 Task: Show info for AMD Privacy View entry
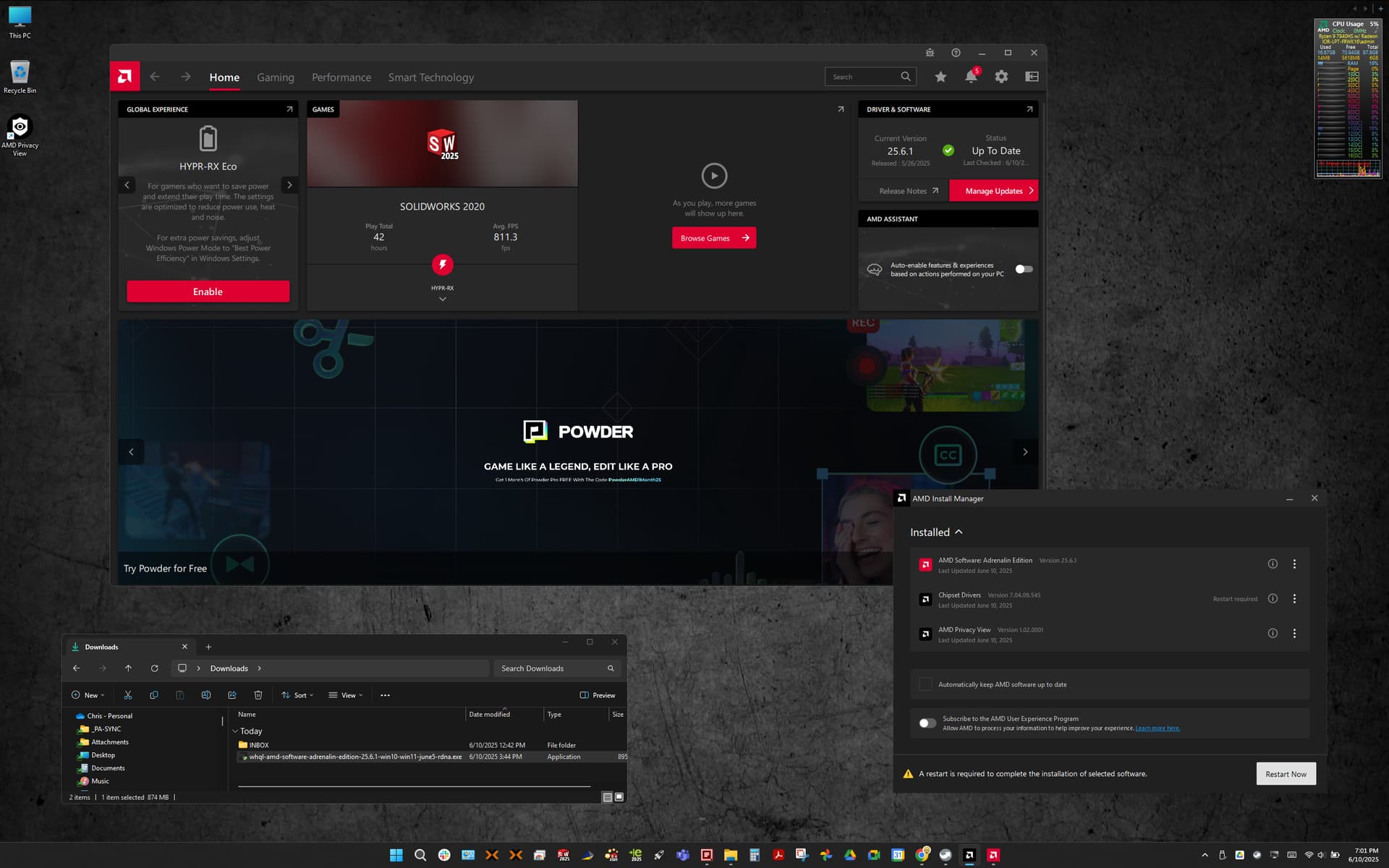tap(1273, 634)
